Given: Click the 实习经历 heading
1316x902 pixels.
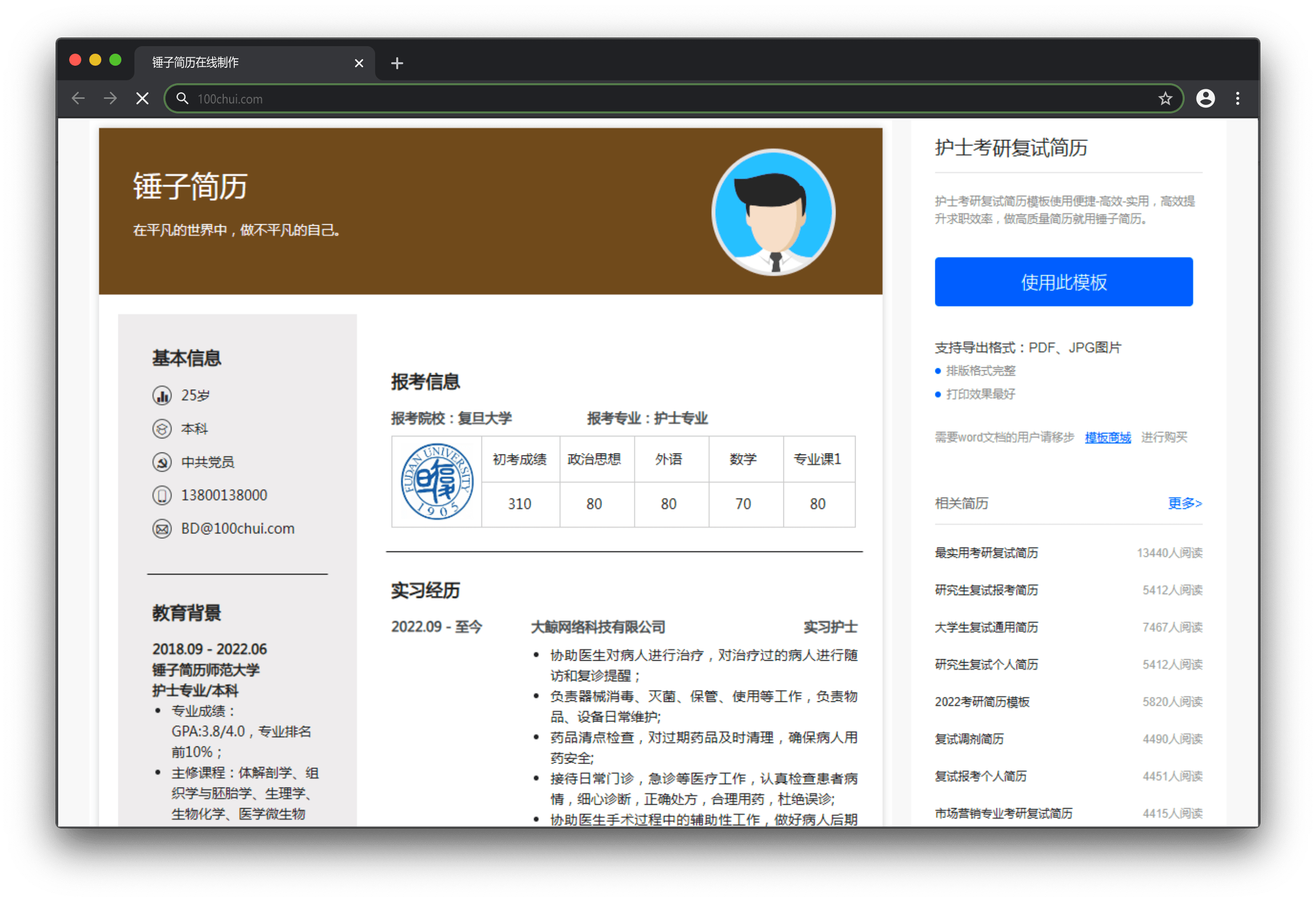Looking at the screenshot, I should [x=425, y=591].
